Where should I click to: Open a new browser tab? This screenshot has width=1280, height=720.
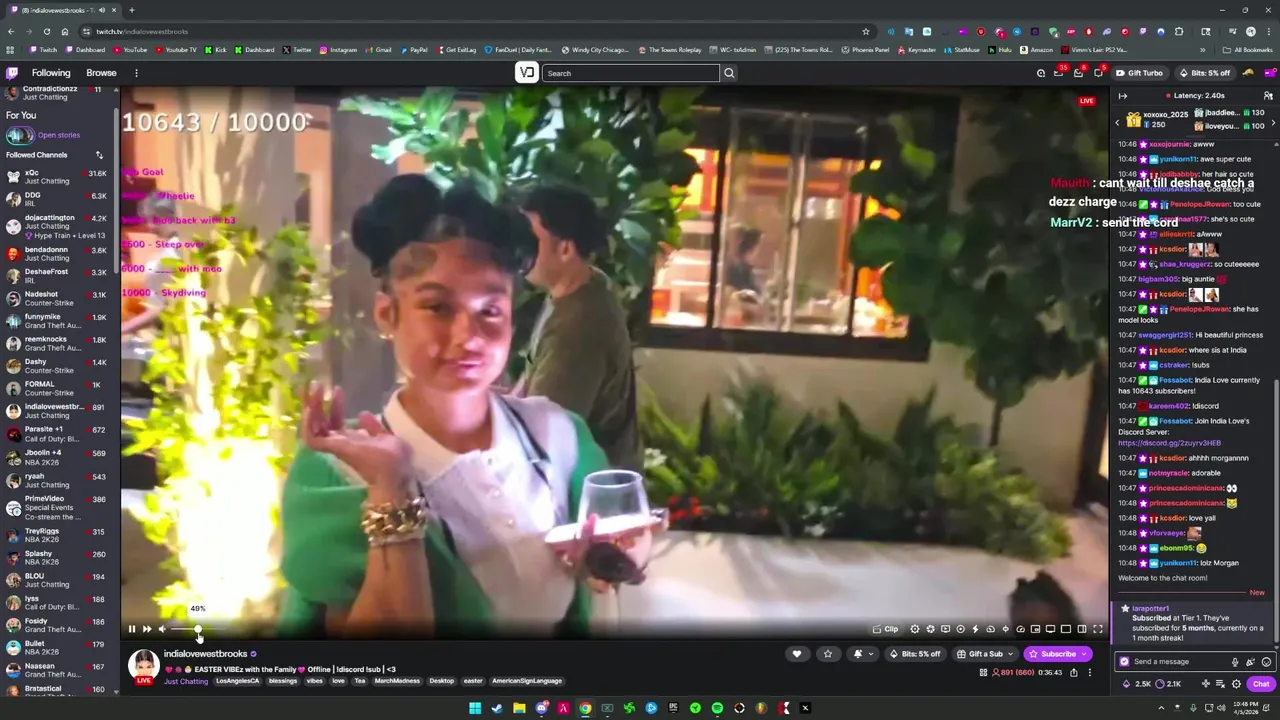[131, 10]
